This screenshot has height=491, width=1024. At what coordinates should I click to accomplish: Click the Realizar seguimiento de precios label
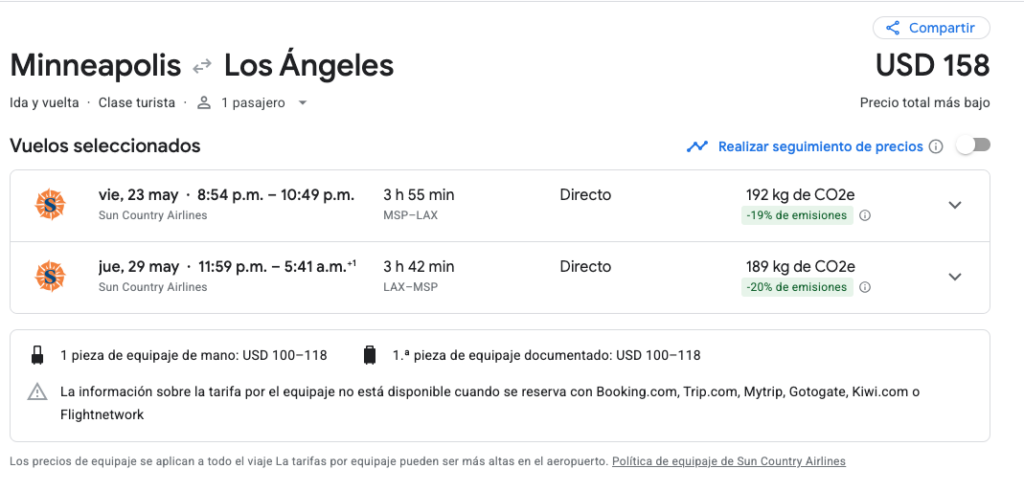click(x=820, y=147)
